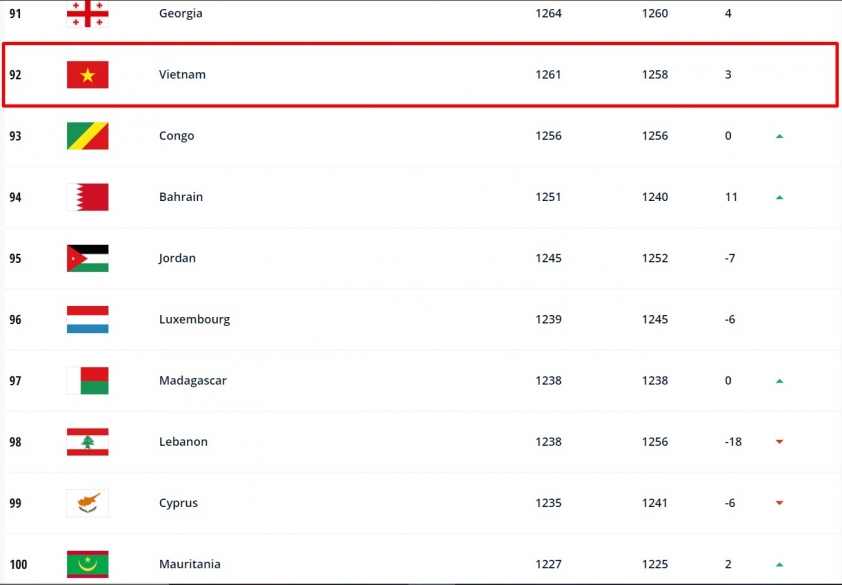The width and height of the screenshot is (842, 585).
Task: Select the Congo flag icon
Action: click(88, 136)
